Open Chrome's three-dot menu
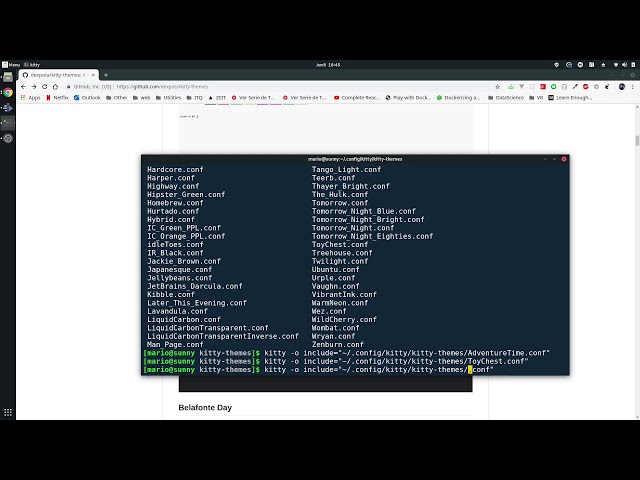Image resolution: width=640 pixels, height=480 pixels. pos(633,87)
